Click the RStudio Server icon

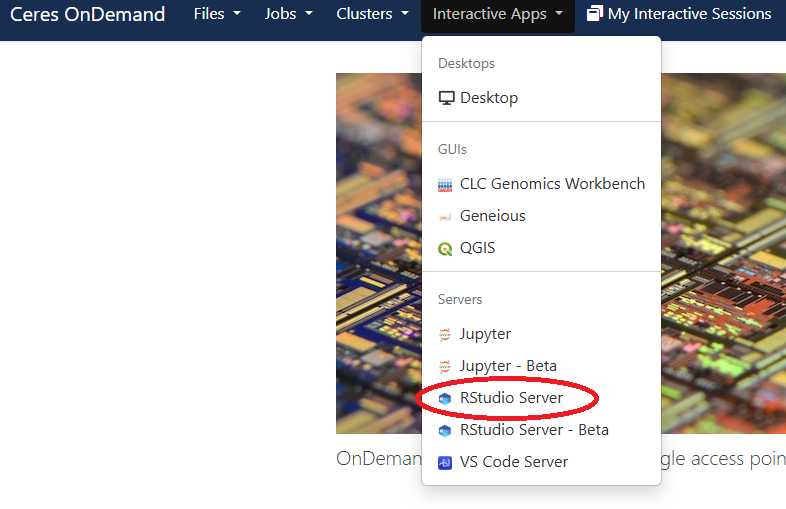445,399
